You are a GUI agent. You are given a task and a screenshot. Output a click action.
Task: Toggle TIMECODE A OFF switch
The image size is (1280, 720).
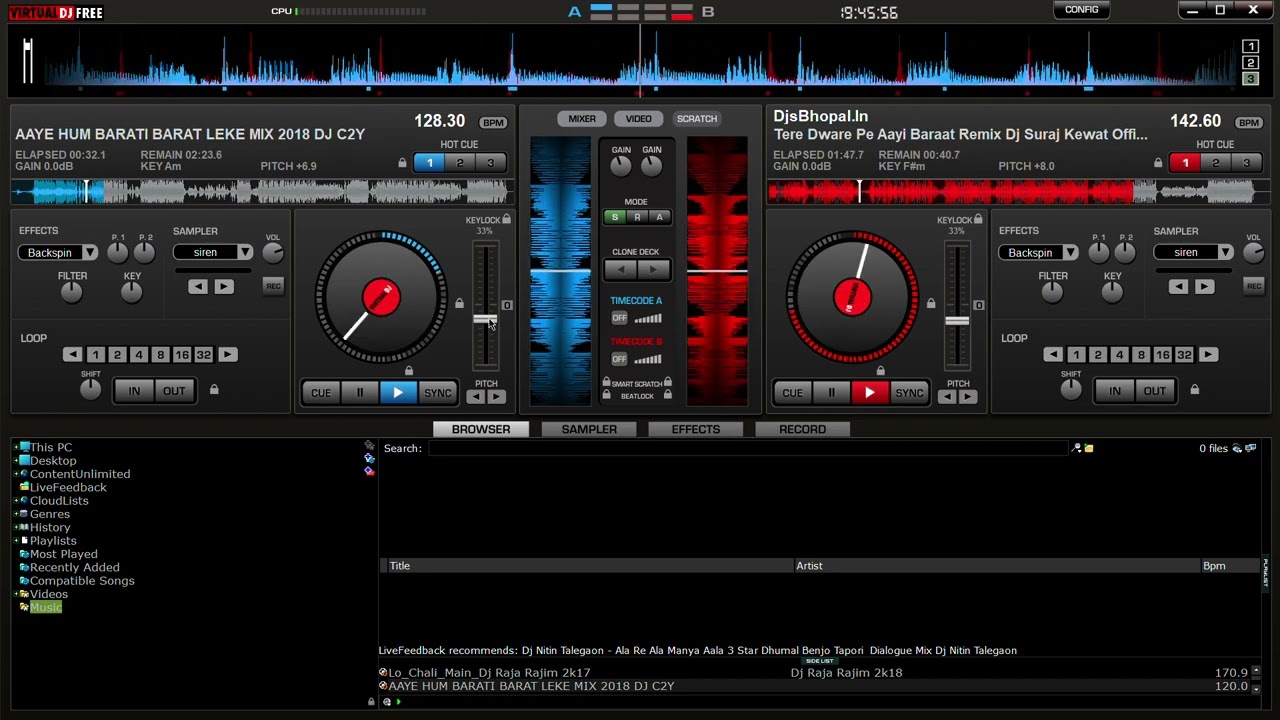click(x=619, y=319)
